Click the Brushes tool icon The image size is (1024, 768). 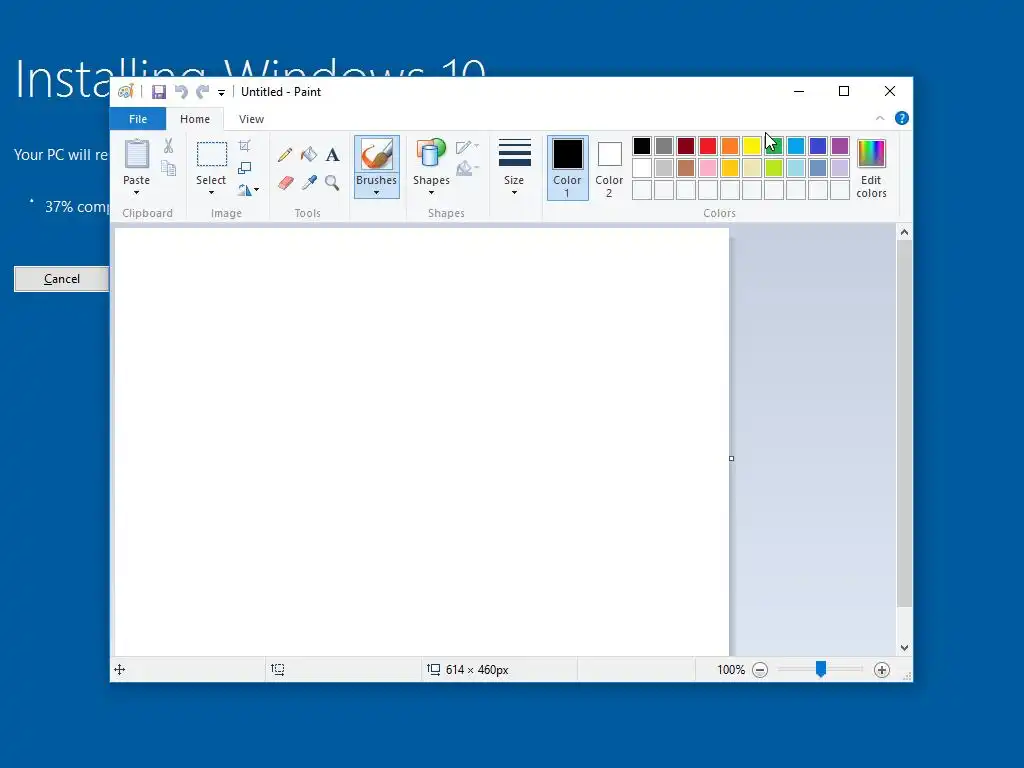(377, 155)
